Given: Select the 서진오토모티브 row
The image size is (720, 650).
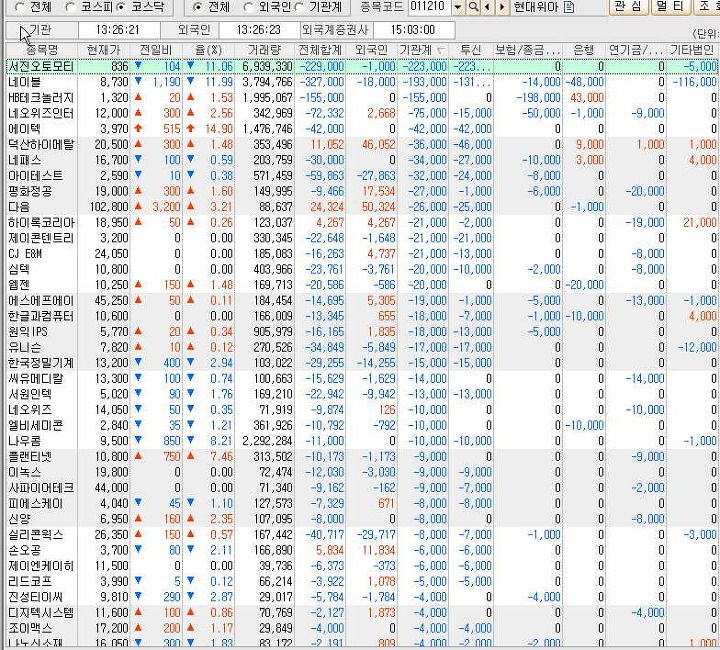Looking at the screenshot, I should pos(362,67).
